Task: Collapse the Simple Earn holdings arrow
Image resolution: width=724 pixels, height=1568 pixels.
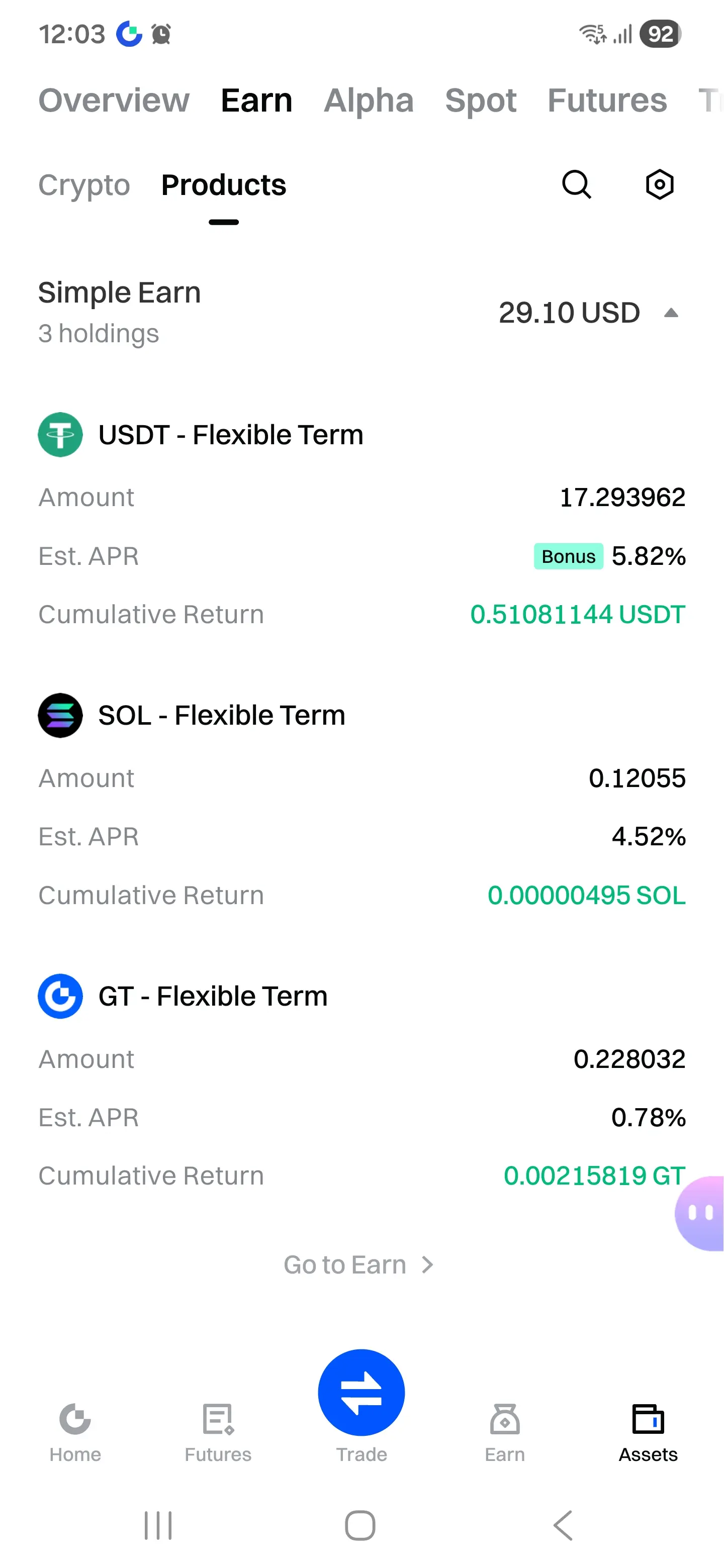Action: [x=671, y=313]
